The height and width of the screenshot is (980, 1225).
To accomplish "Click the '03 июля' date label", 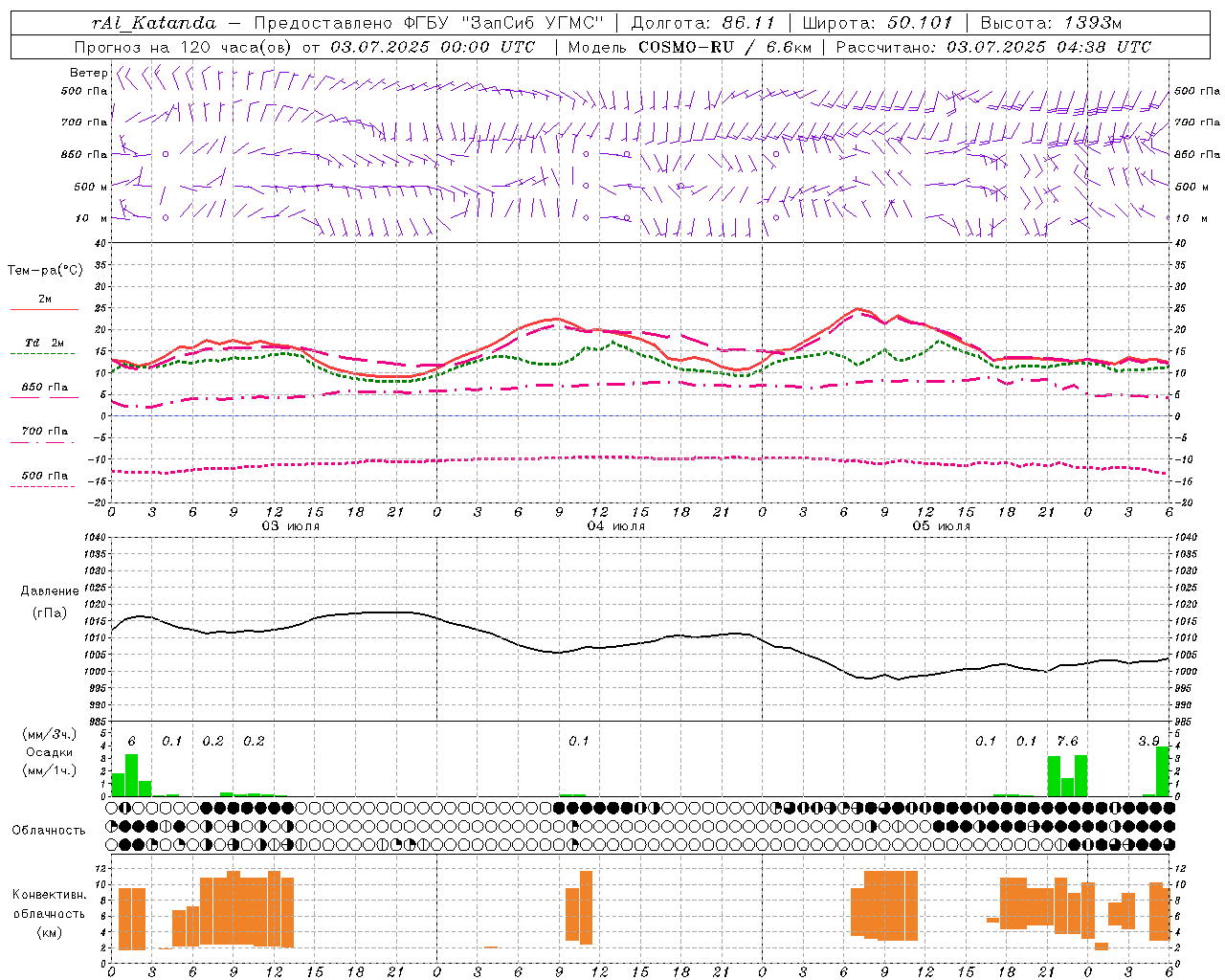I will 291,526.
